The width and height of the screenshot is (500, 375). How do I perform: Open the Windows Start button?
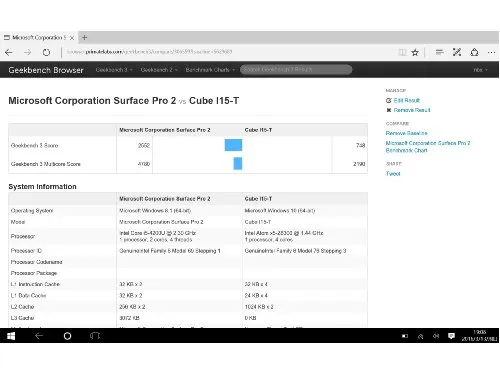click(11, 336)
